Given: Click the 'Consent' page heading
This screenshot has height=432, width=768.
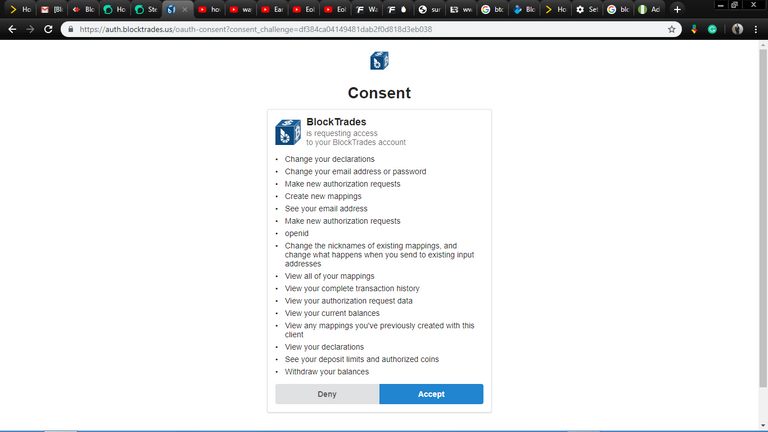Looking at the screenshot, I should click(x=379, y=93).
